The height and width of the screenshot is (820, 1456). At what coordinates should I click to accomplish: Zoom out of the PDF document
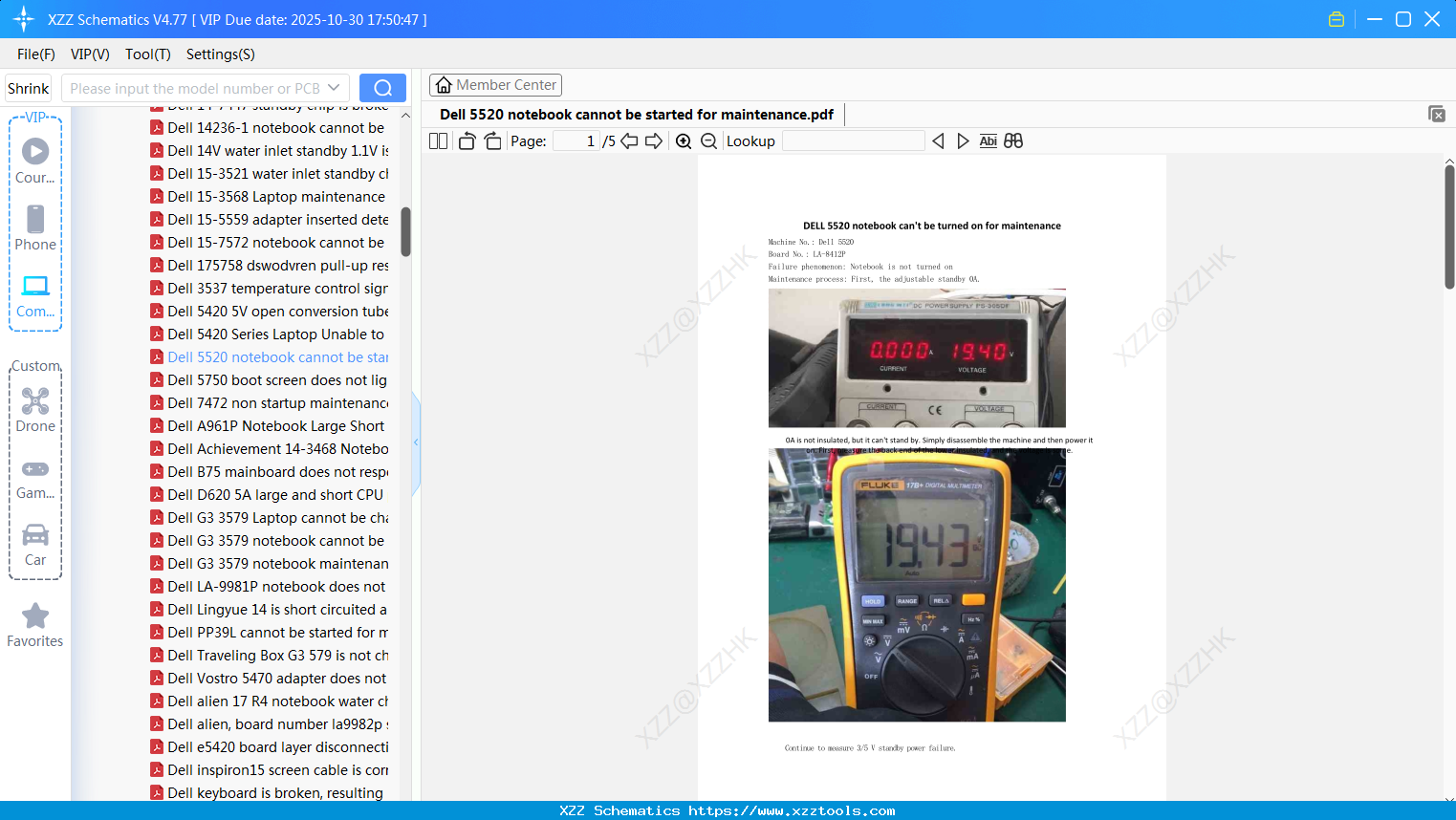(x=708, y=141)
